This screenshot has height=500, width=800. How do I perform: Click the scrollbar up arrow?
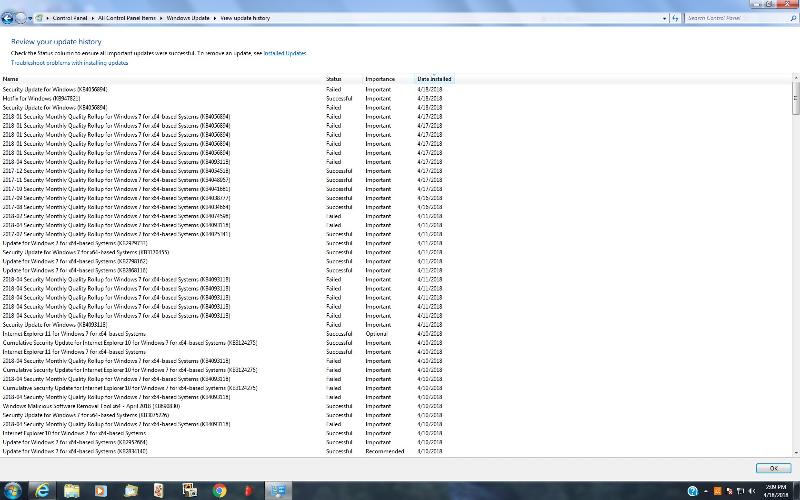pos(796,77)
